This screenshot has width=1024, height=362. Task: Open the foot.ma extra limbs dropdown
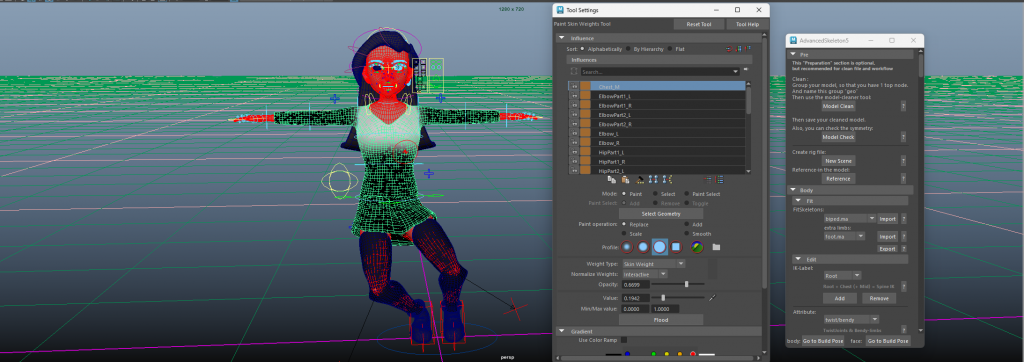pyautogui.click(x=844, y=237)
